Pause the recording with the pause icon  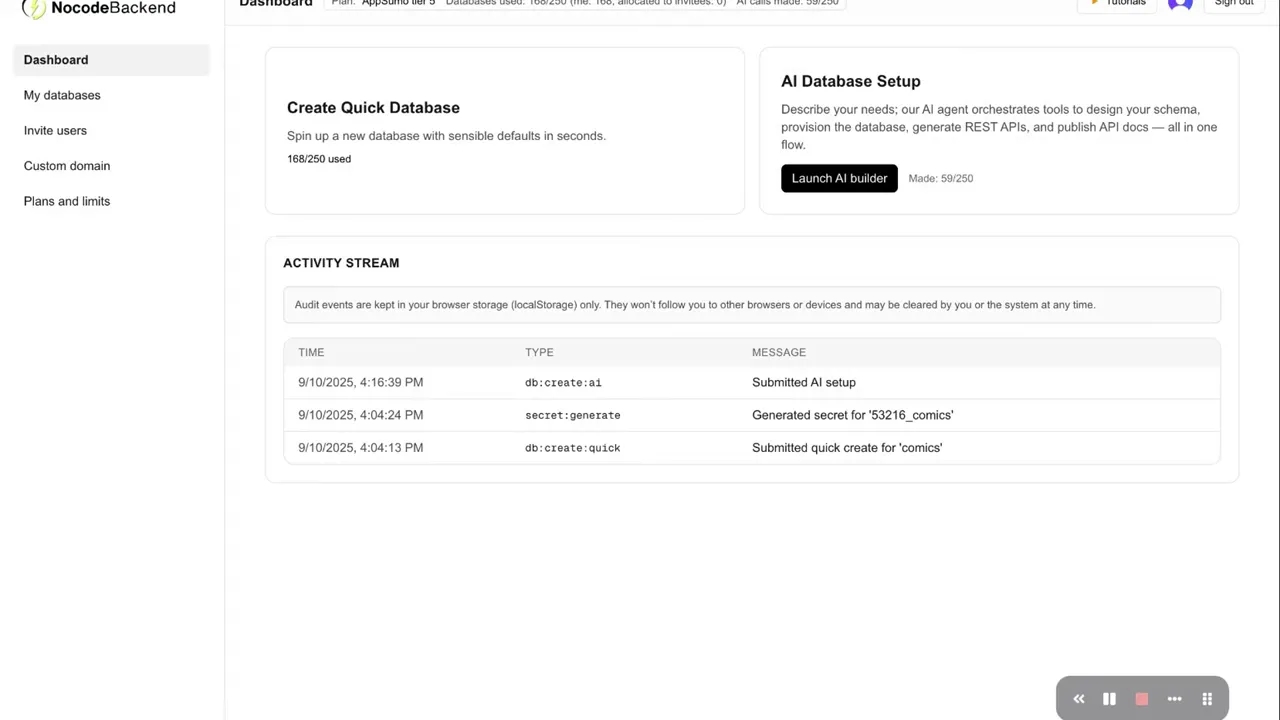[1109, 699]
